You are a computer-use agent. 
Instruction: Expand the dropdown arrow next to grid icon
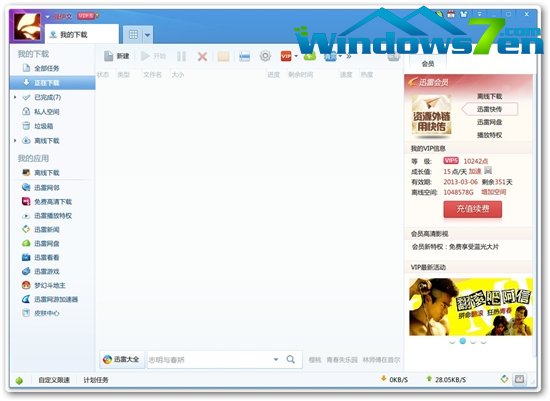point(147,35)
